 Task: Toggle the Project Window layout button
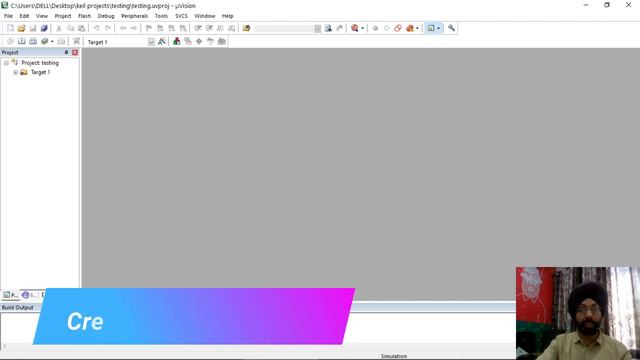point(431,28)
